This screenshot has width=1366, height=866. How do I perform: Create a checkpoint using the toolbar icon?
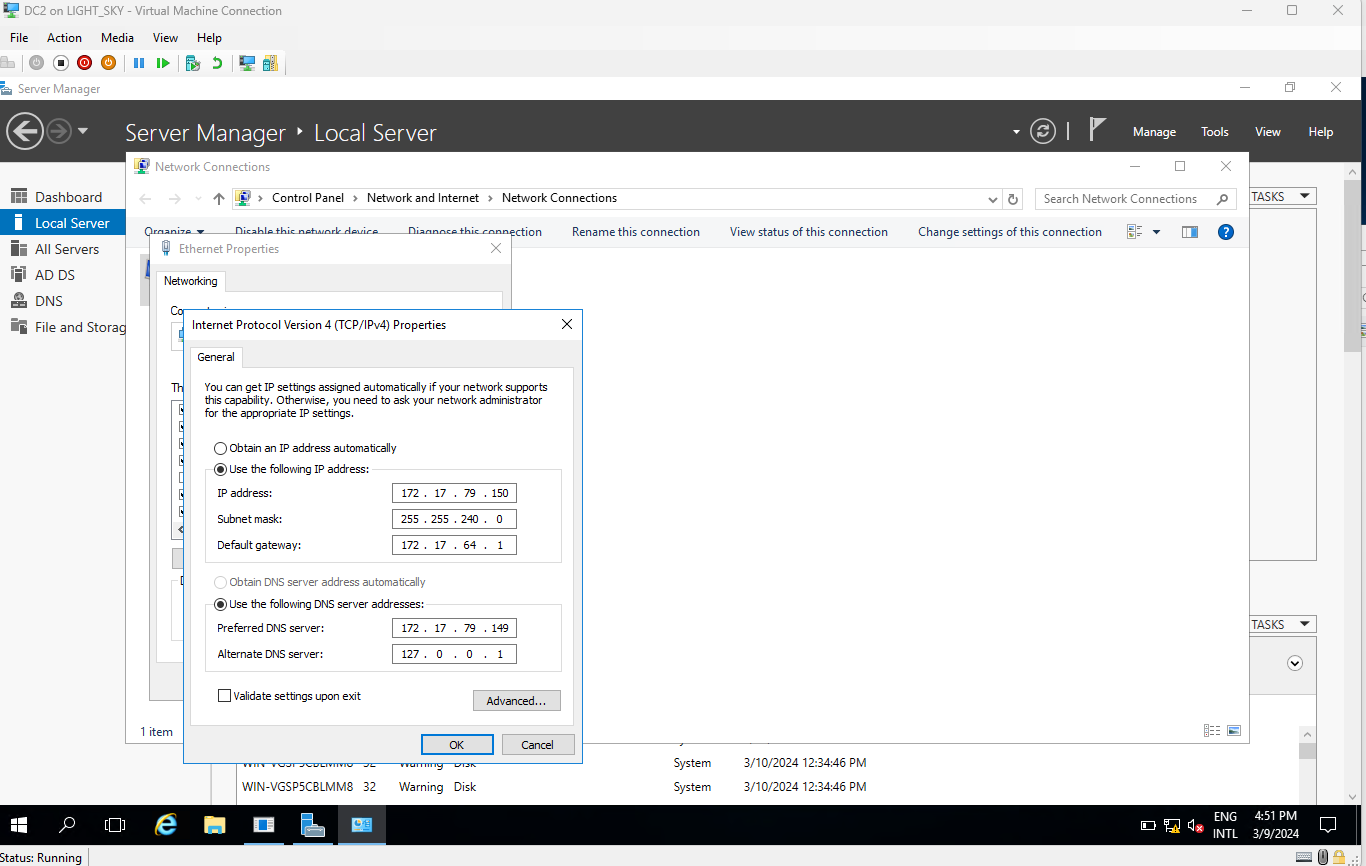coord(193,63)
